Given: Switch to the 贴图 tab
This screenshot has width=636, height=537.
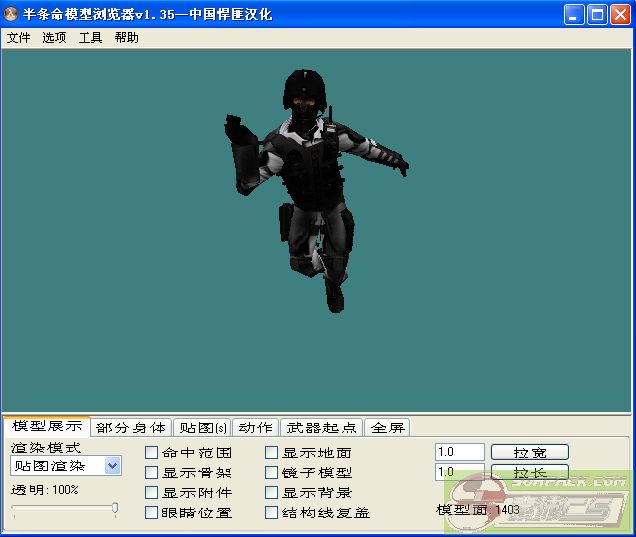Looking at the screenshot, I should pos(203,428).
